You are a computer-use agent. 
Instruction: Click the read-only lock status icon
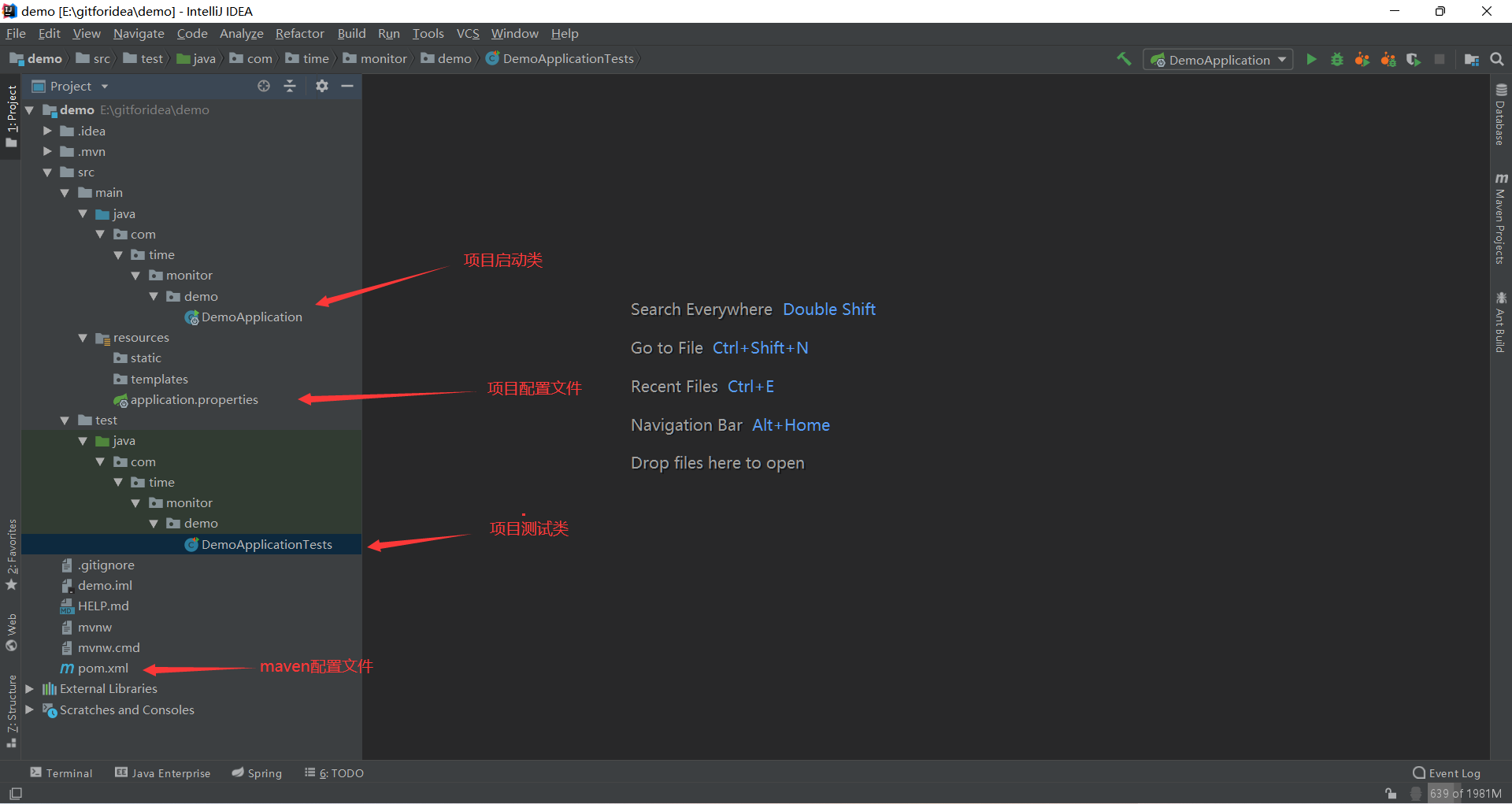click(1391, 794)
